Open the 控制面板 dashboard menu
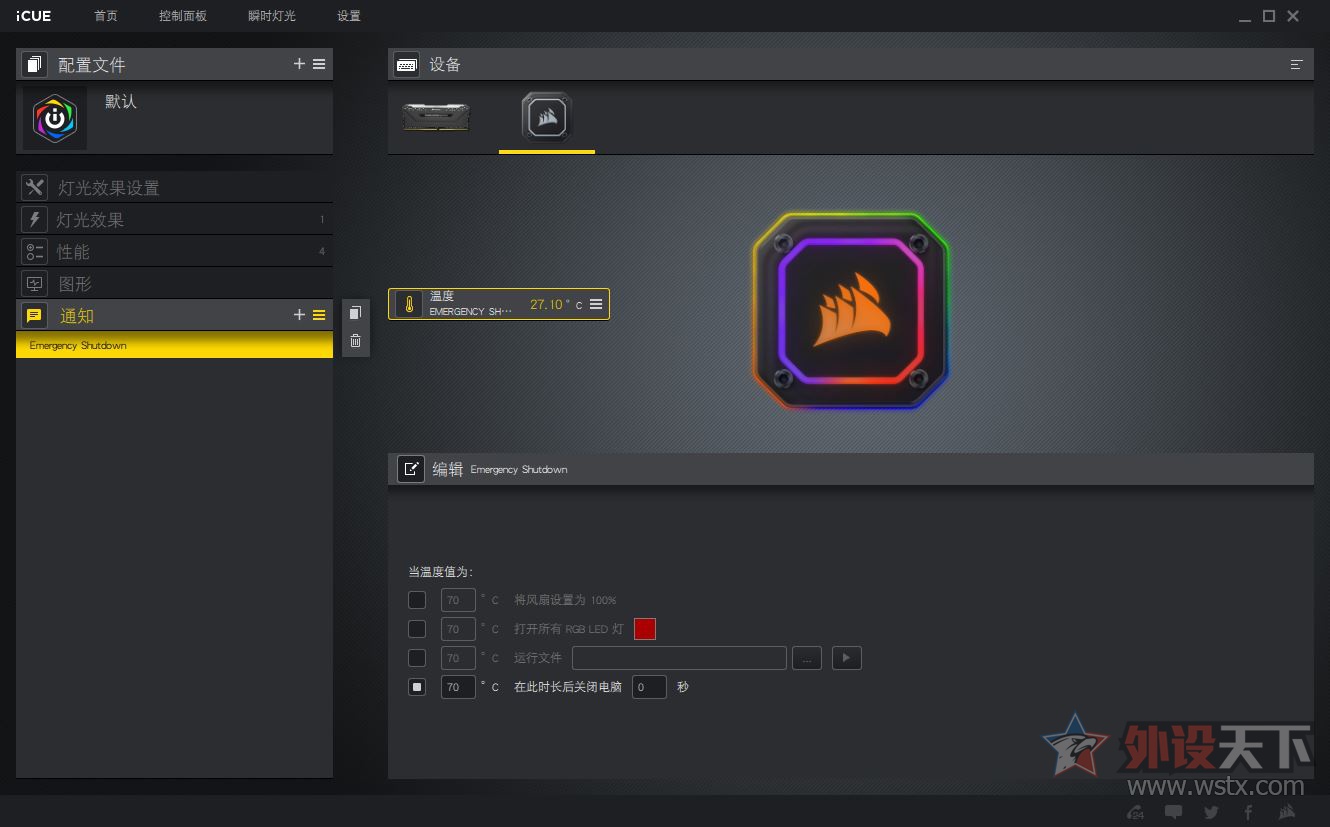1330x827 pixels. click(183, 16)
